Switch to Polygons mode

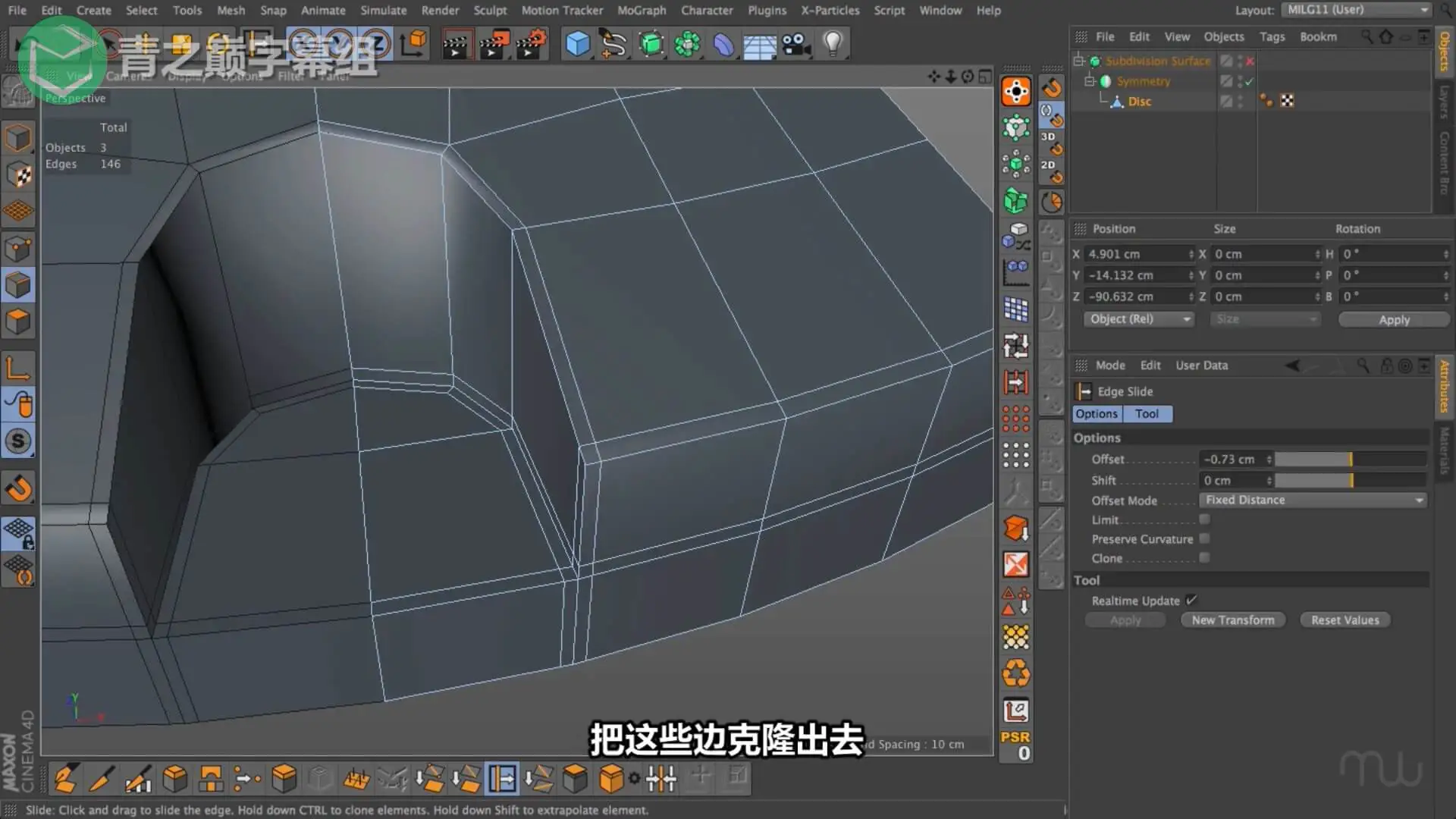click(x=18, y=322)
